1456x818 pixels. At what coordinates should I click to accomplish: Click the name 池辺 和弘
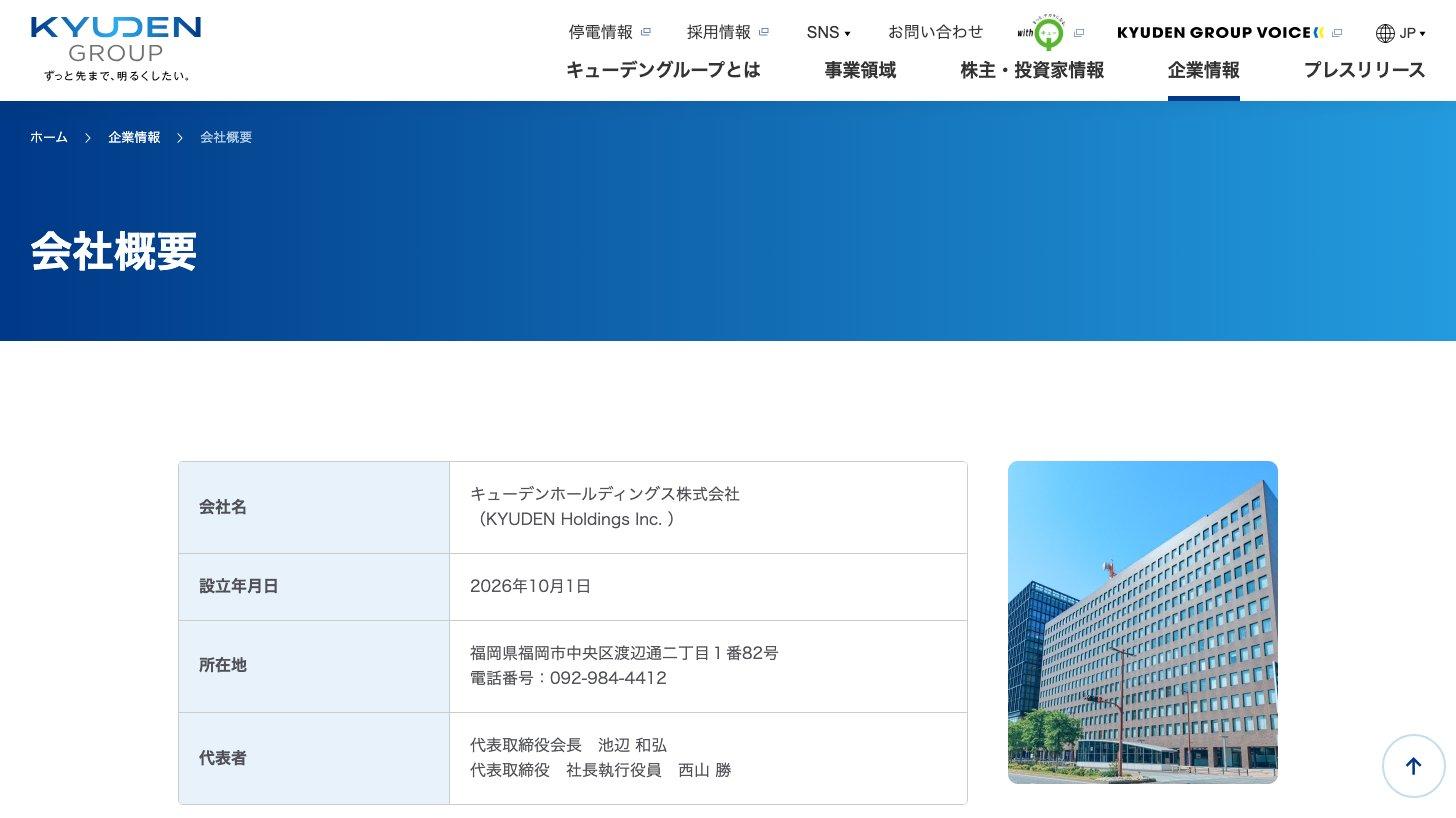[x=632, y=745]
